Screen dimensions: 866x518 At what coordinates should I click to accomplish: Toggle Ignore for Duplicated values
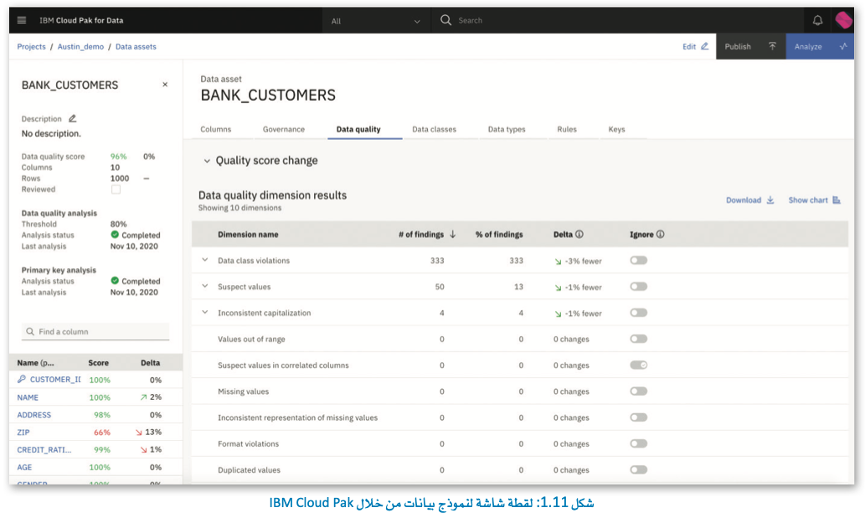pyautogui.click(x=638, y=469)
